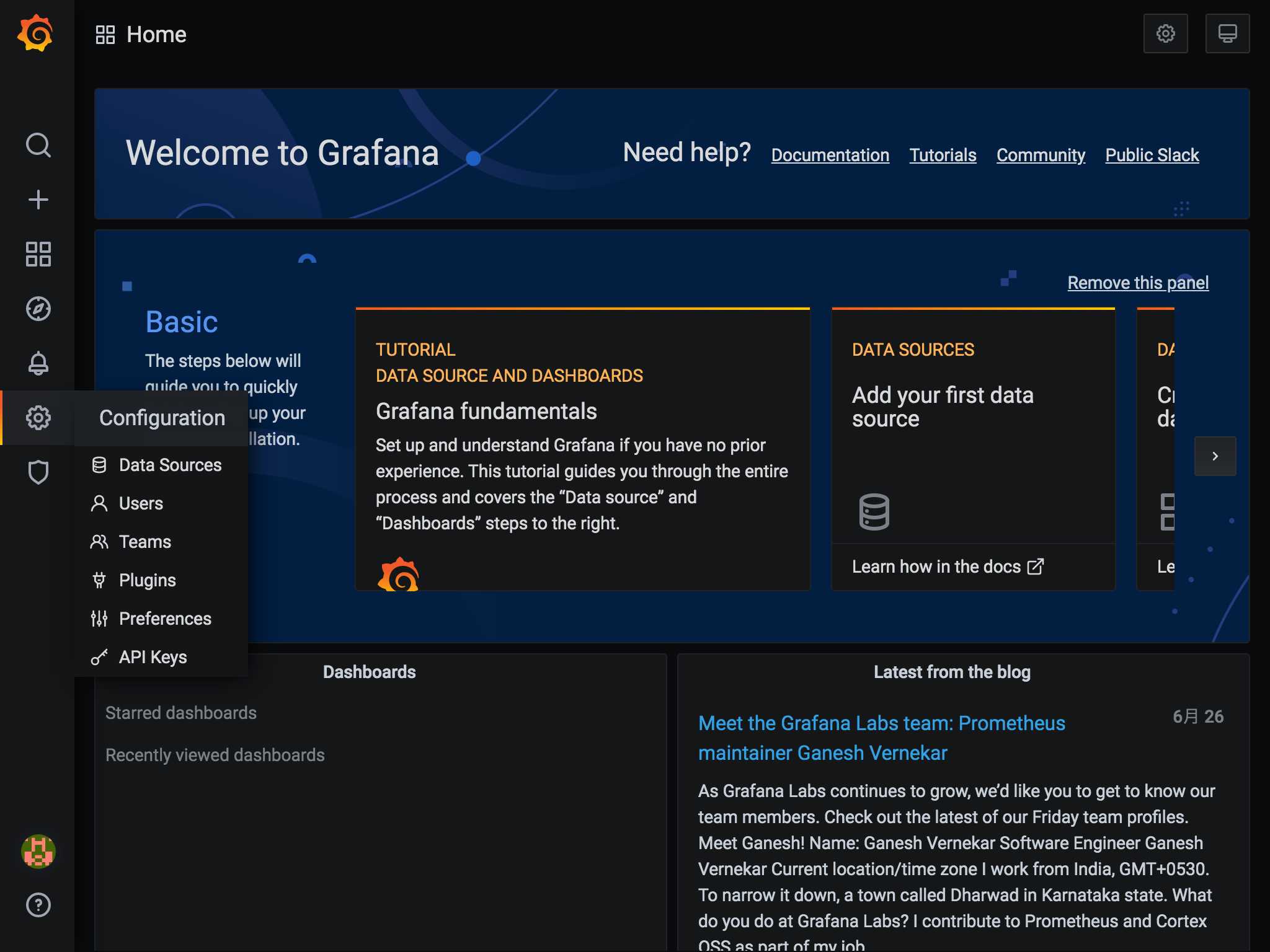1270x952 pixels.
Task: Open the Dashboards grid icon in sidebar
Action: pos(38,254)
